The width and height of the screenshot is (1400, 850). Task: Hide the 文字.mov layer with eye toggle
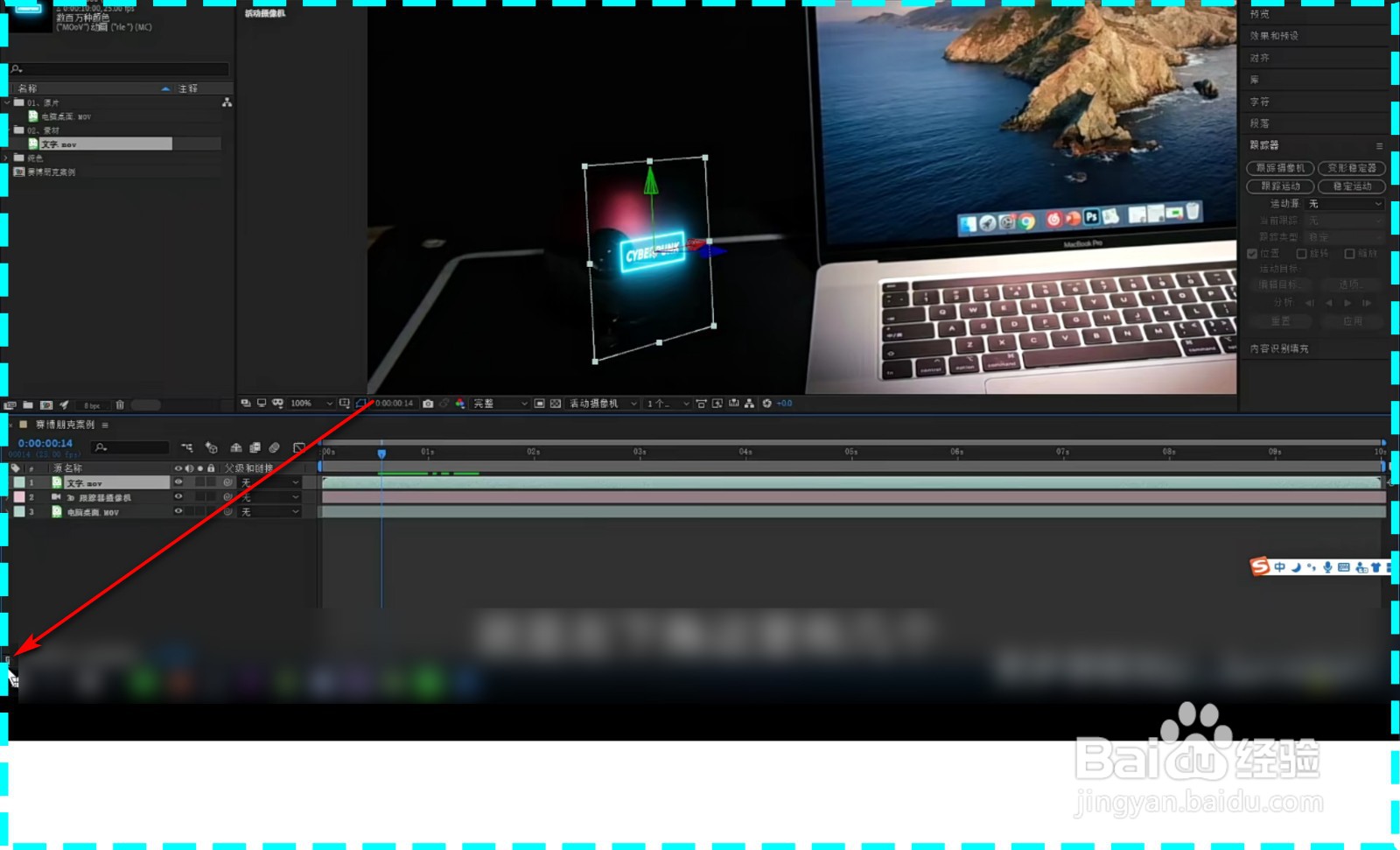point(178,482)
